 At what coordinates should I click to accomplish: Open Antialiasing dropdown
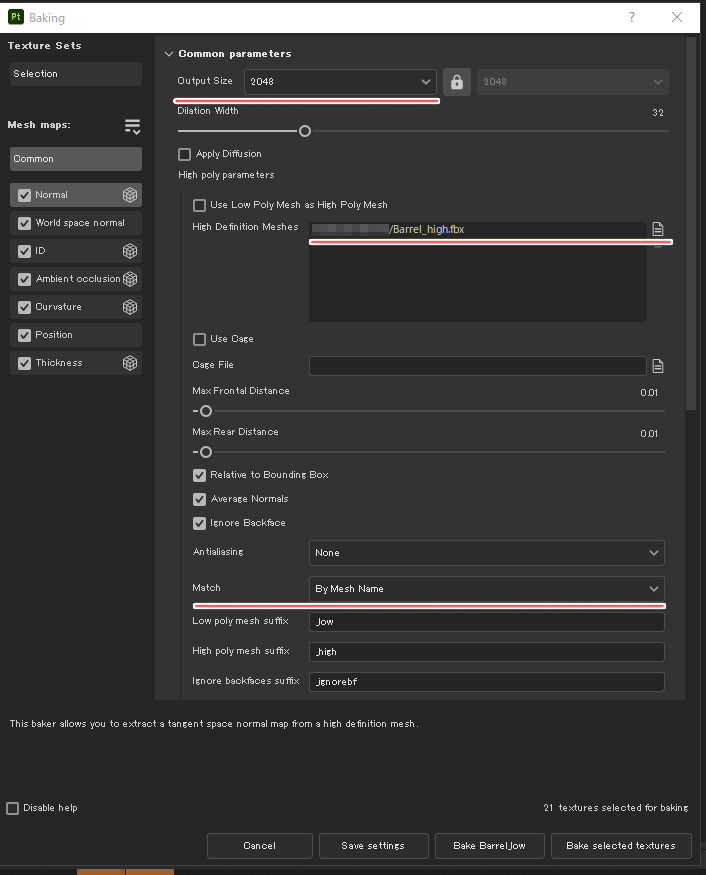pos(486,552)
